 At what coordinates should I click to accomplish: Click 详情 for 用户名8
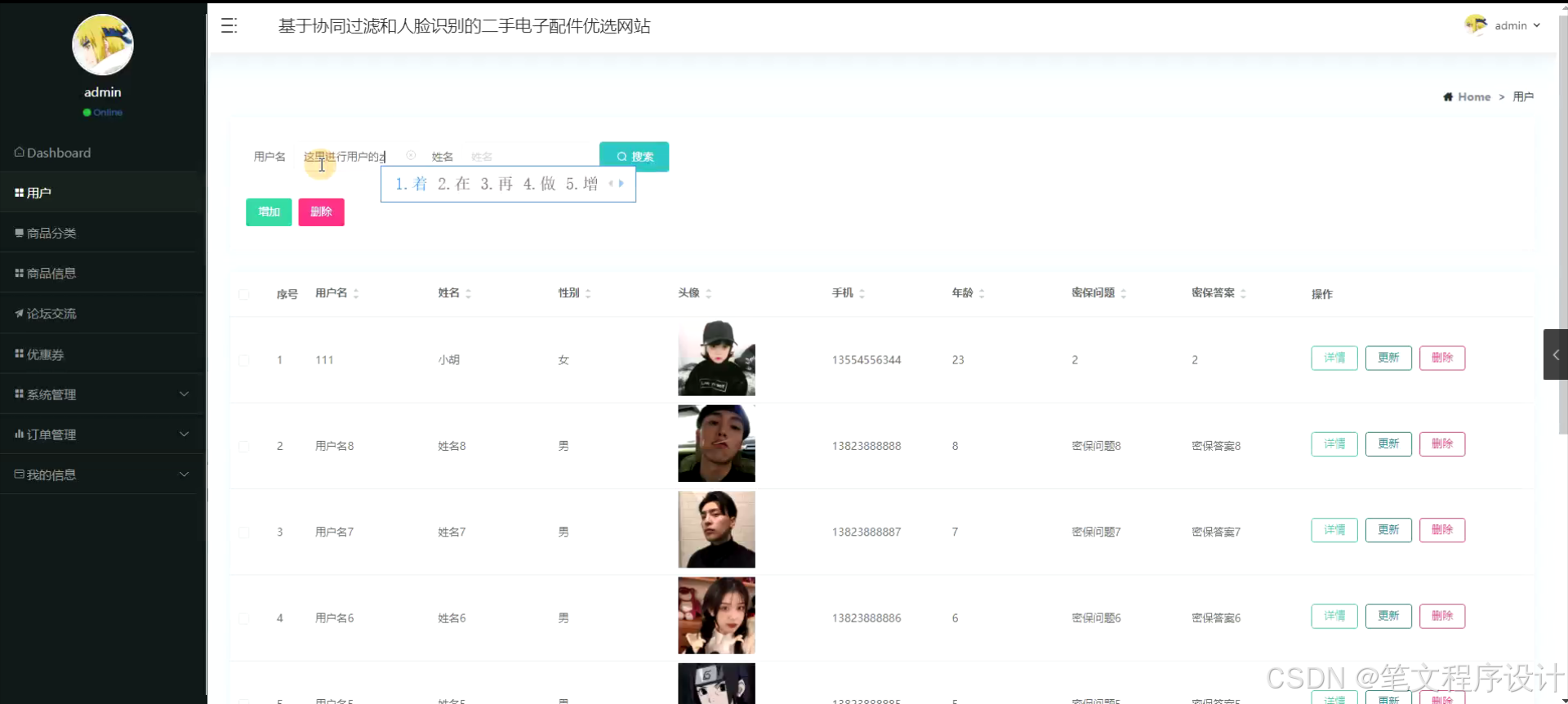click(1334, 444)
